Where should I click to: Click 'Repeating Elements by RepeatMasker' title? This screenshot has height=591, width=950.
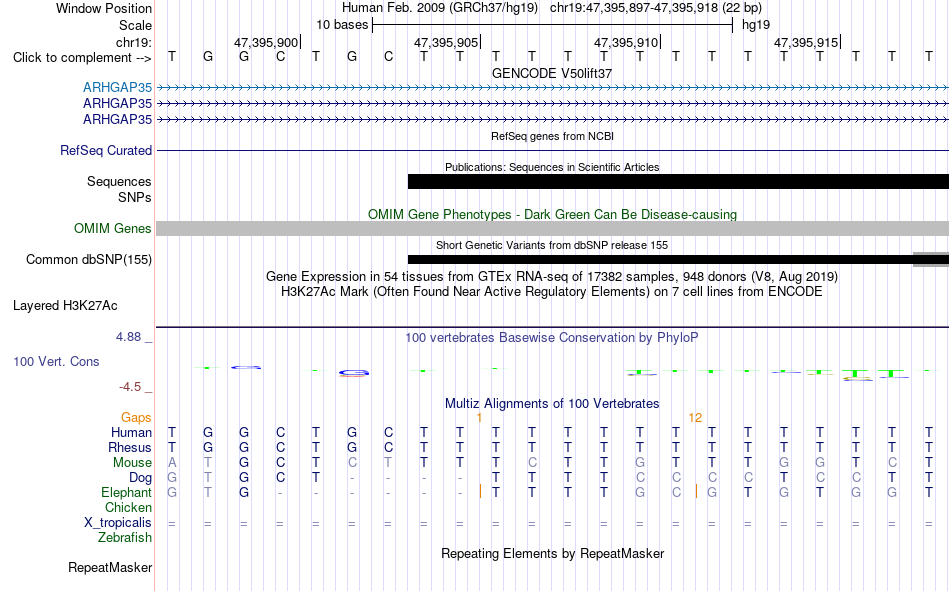pos(553,553)
